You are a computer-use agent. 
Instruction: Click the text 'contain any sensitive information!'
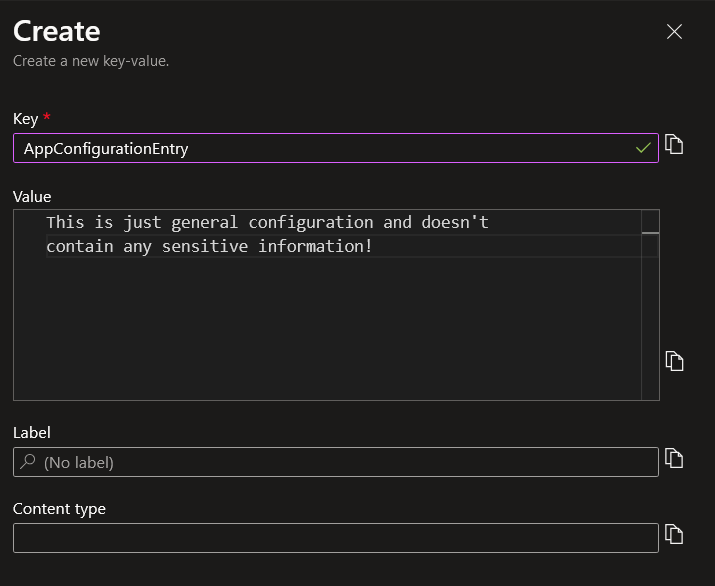point(209,247)
